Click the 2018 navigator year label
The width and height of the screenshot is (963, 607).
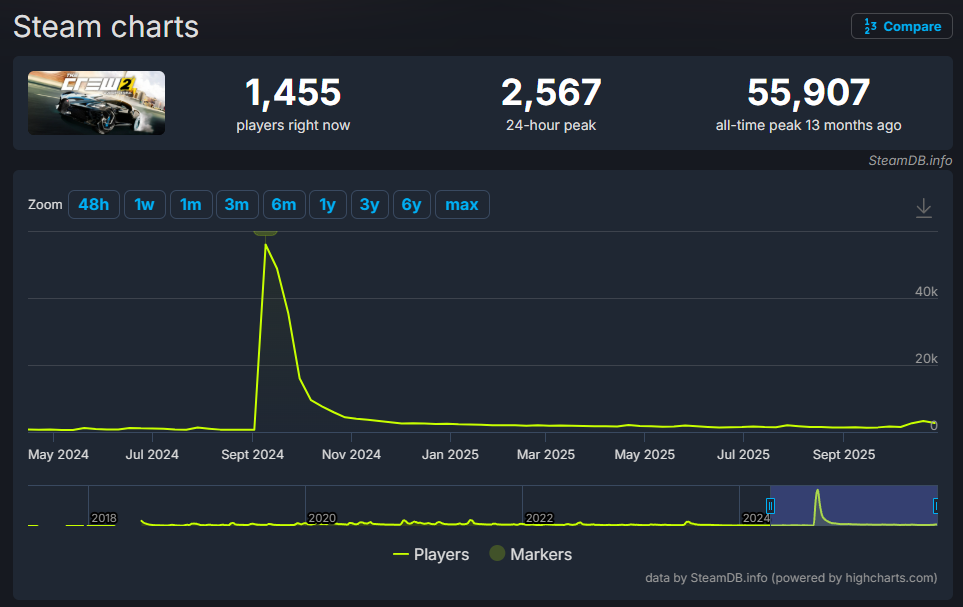tap(104, 518)
